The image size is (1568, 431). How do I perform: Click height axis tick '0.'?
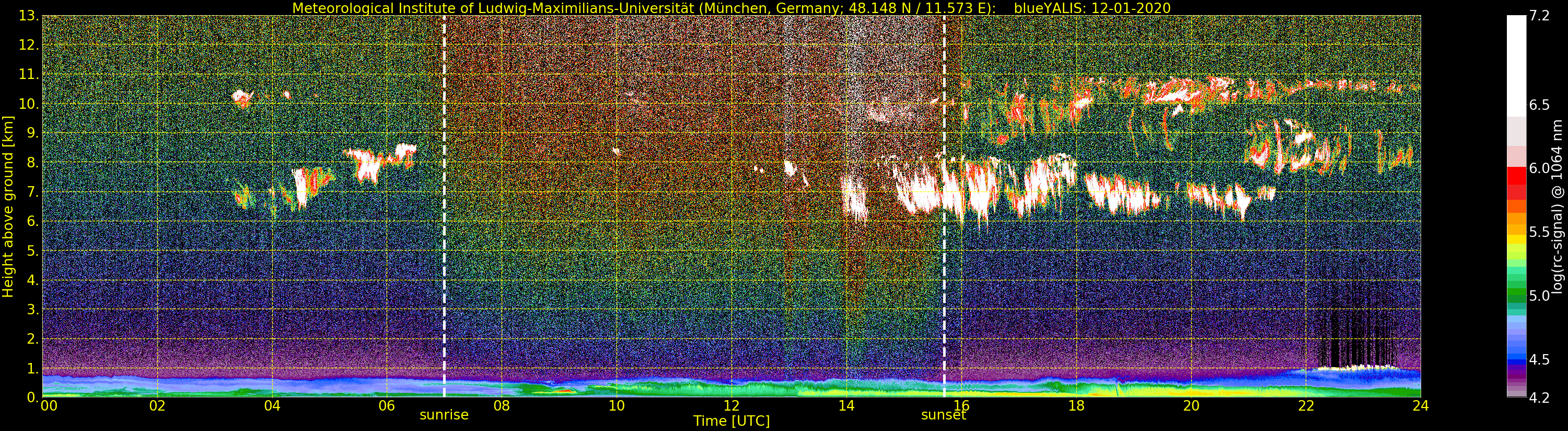33,398
